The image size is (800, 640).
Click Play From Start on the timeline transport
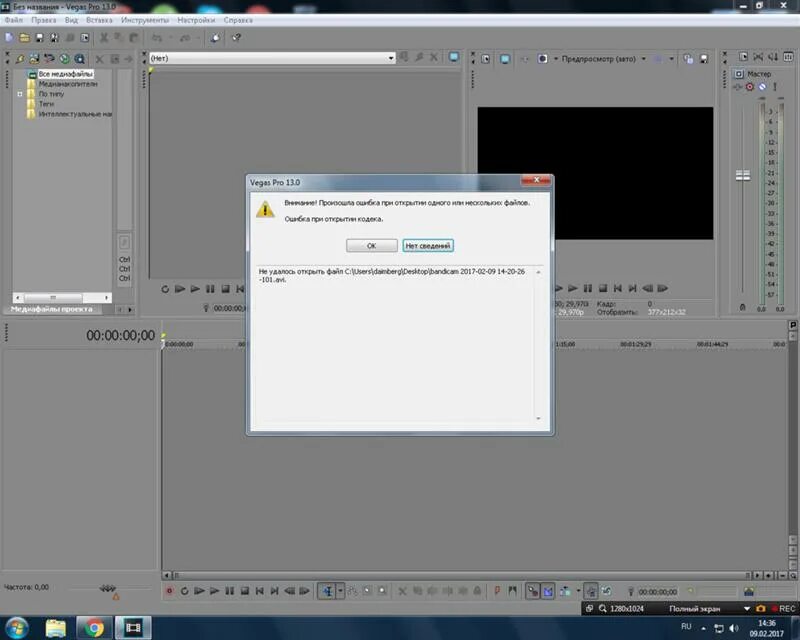click(x=199, y=591)
